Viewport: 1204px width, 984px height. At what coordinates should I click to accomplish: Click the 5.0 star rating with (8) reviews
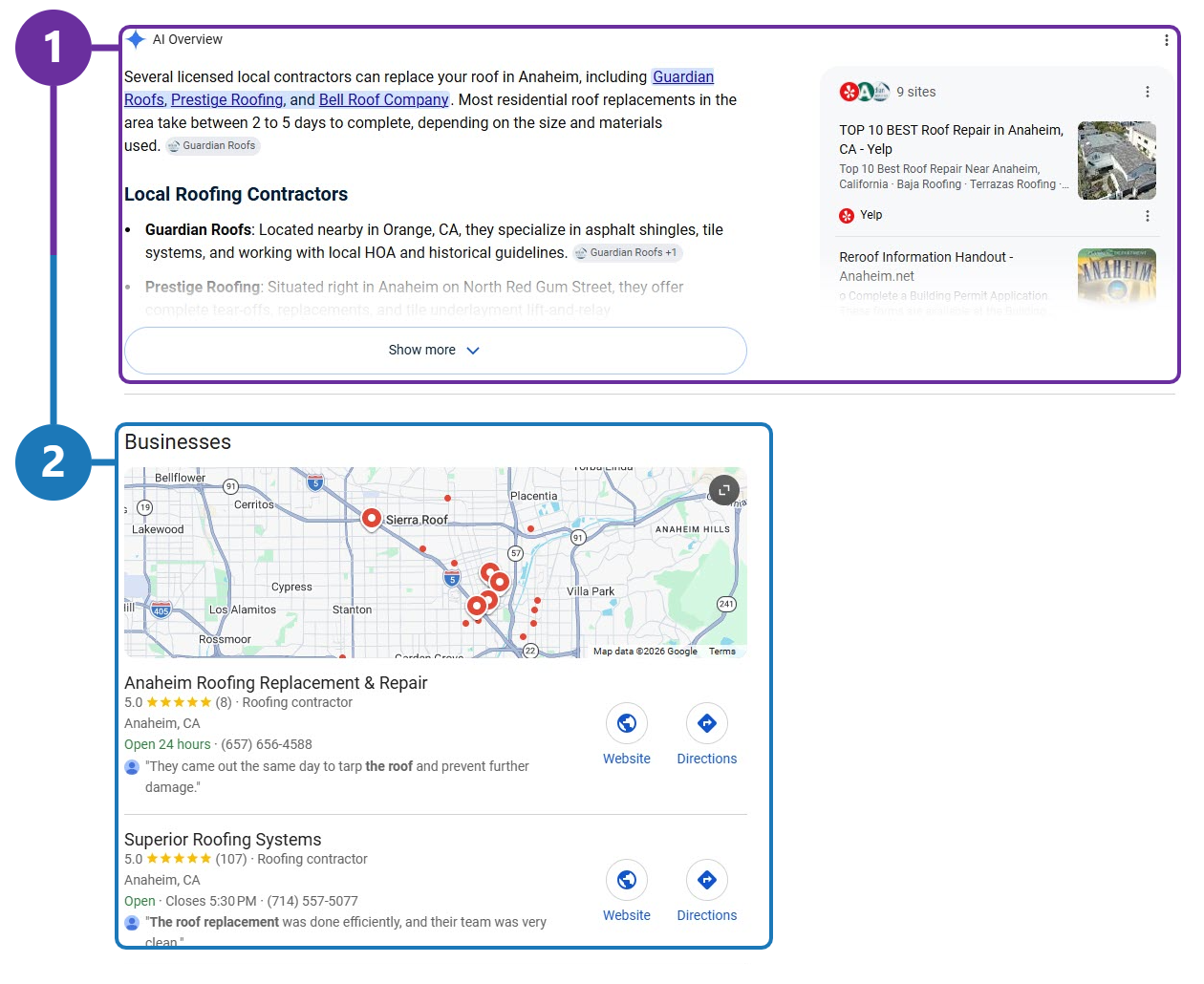(x=178, y=703)
